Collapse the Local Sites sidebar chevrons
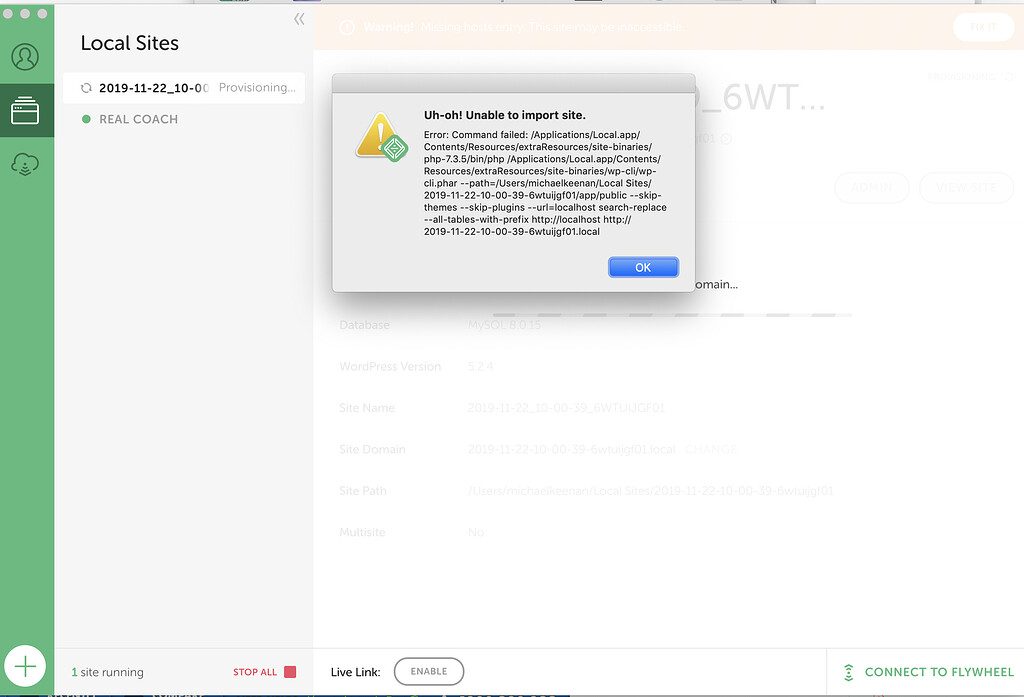 pyautogui.click(x=299, y=19)
